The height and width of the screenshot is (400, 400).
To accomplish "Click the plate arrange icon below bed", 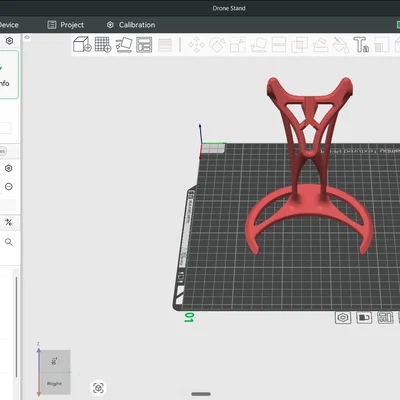I will pos(385,318).
